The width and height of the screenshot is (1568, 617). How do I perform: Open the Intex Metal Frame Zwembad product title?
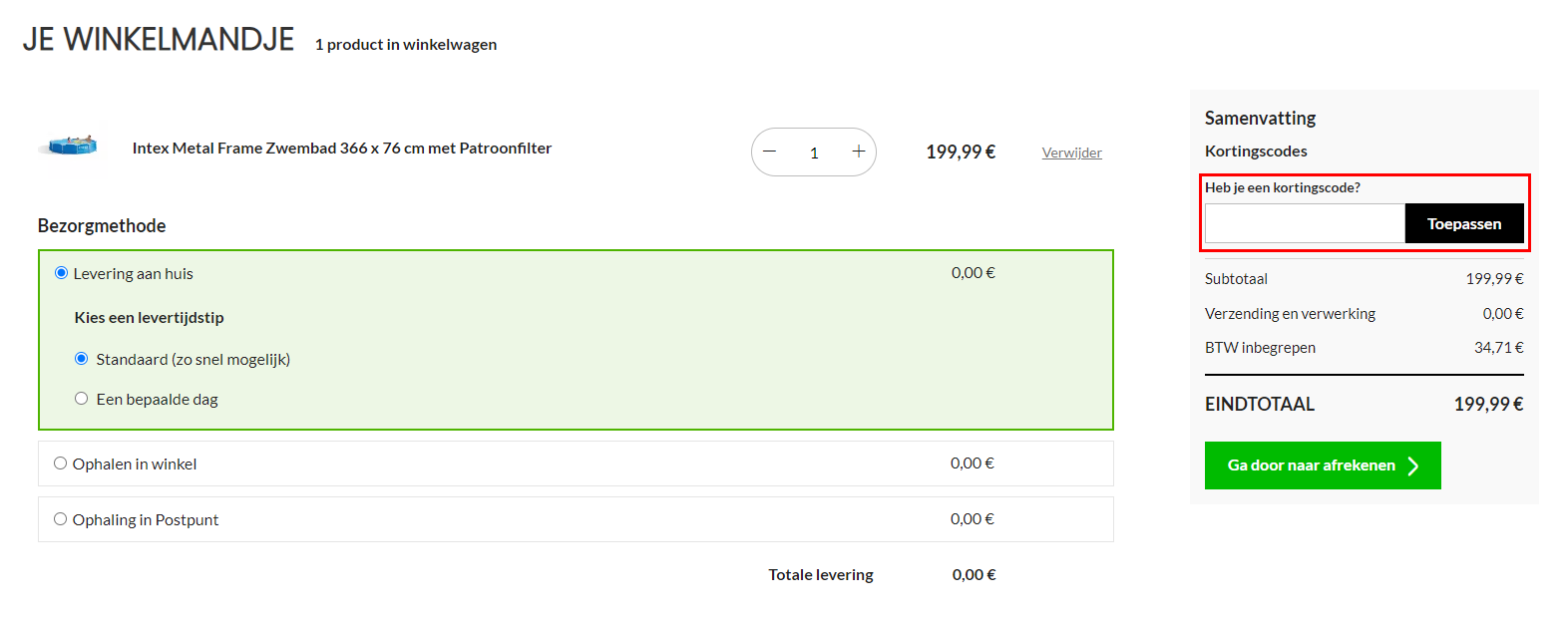coord(342,148)
